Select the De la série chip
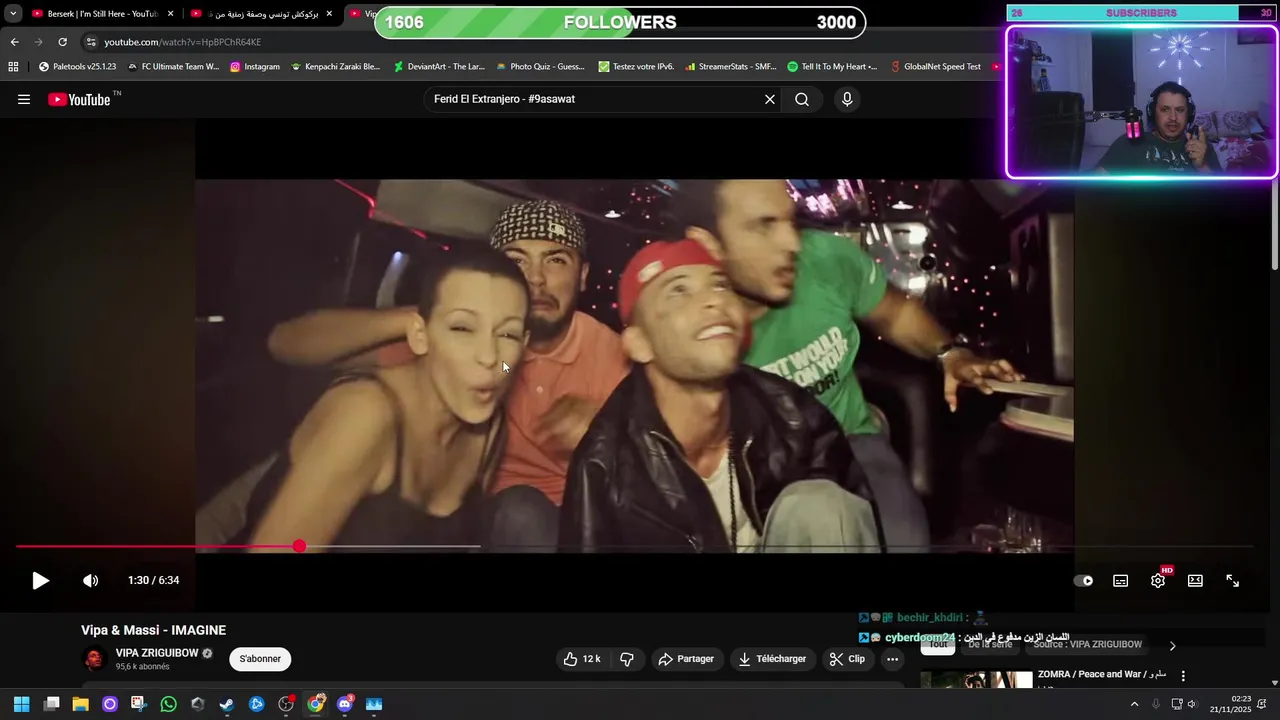The image size is (1280, 720). pyautogui.click(x=990, y=645)
